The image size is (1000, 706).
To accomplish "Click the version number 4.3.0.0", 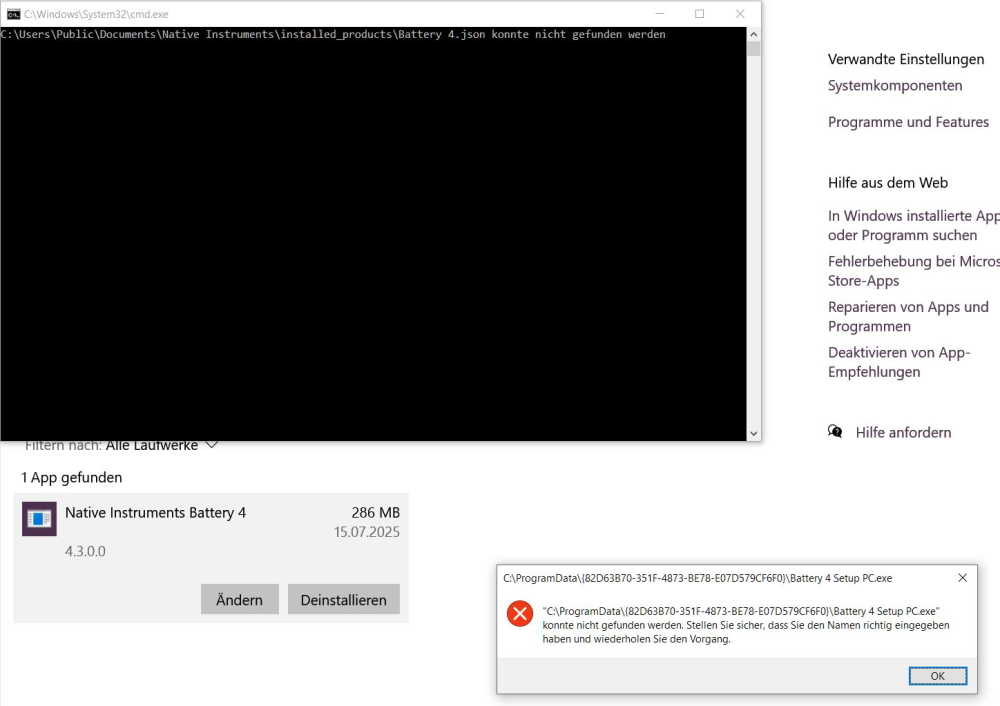I will (x=85, y=551).
